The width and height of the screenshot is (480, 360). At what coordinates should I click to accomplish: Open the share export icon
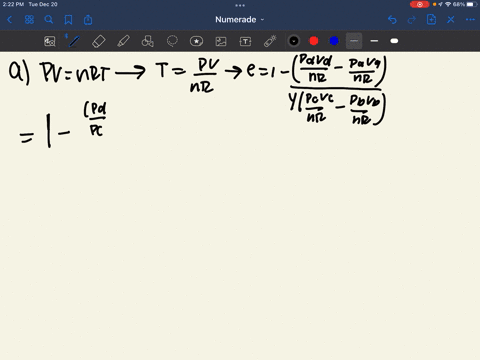pos(88,20)
